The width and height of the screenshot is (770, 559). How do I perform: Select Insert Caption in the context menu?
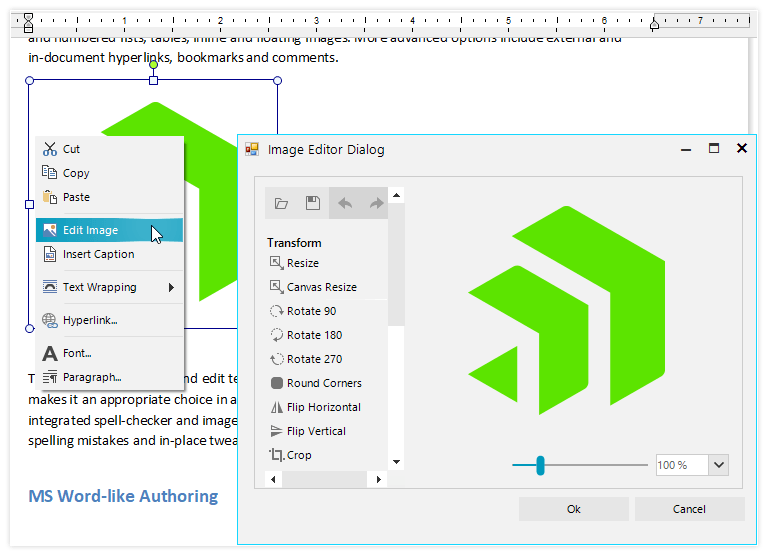[x=110, y=254]
